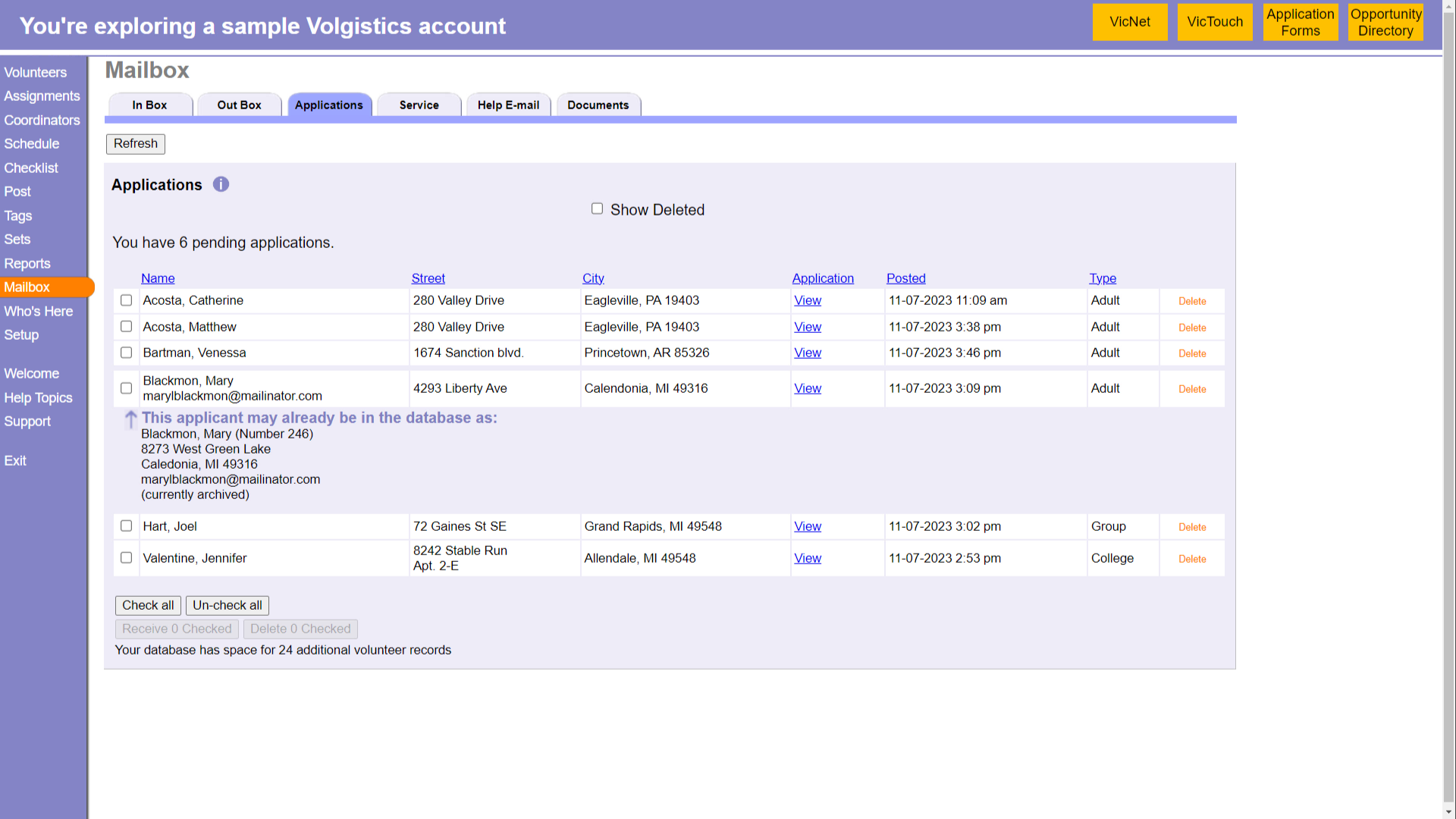Open Reports from the sidebar
1456x819 pixels.
(27, 263)
